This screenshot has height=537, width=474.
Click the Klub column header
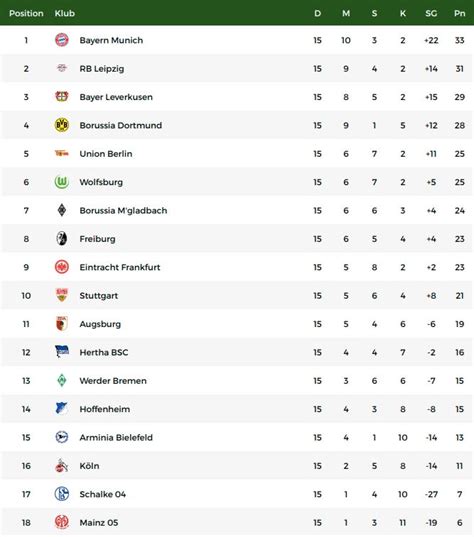65,13
